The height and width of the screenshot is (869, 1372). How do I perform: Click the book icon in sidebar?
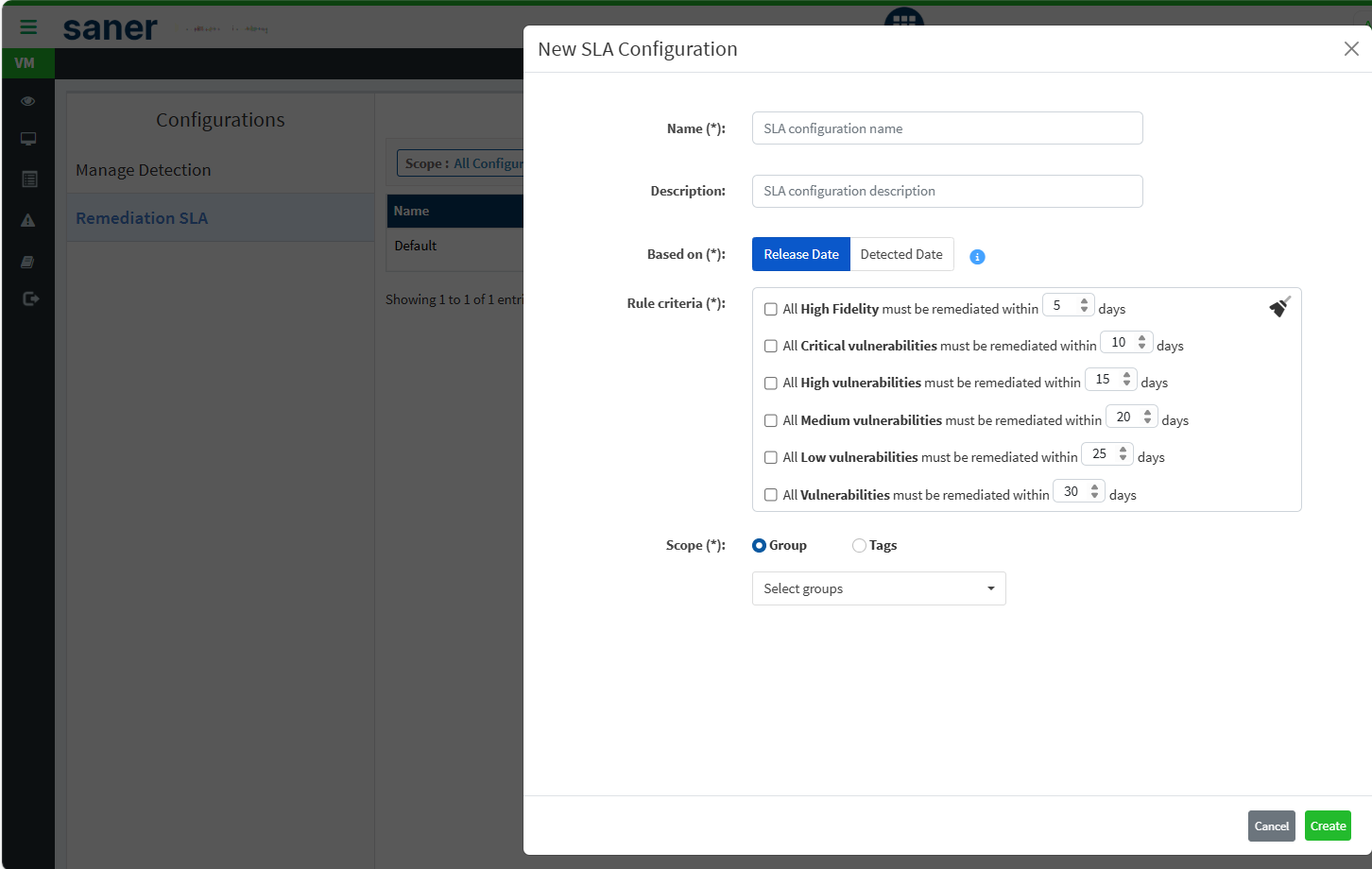point(28,262)
